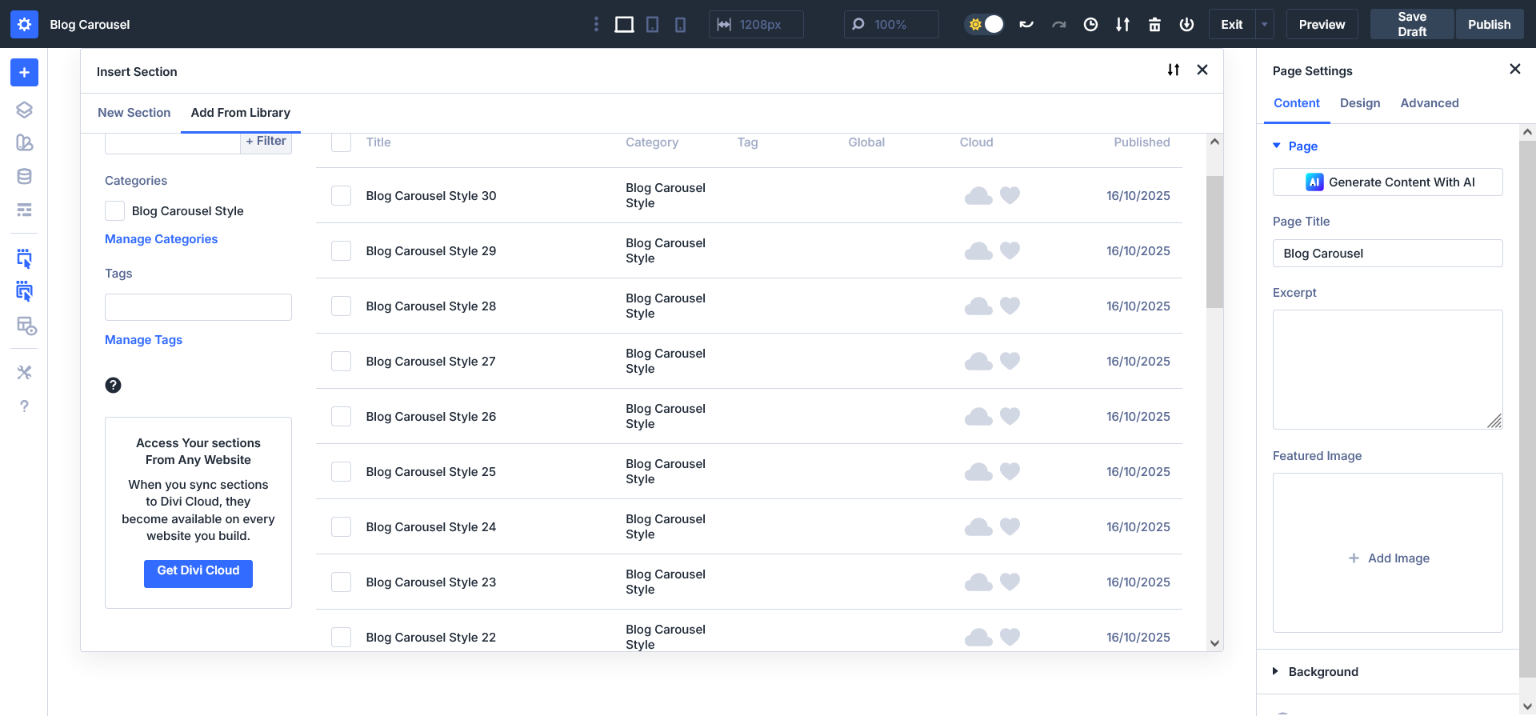Click the power icon in top bar
This screenshot has width=1536, height=716.
1187,24
